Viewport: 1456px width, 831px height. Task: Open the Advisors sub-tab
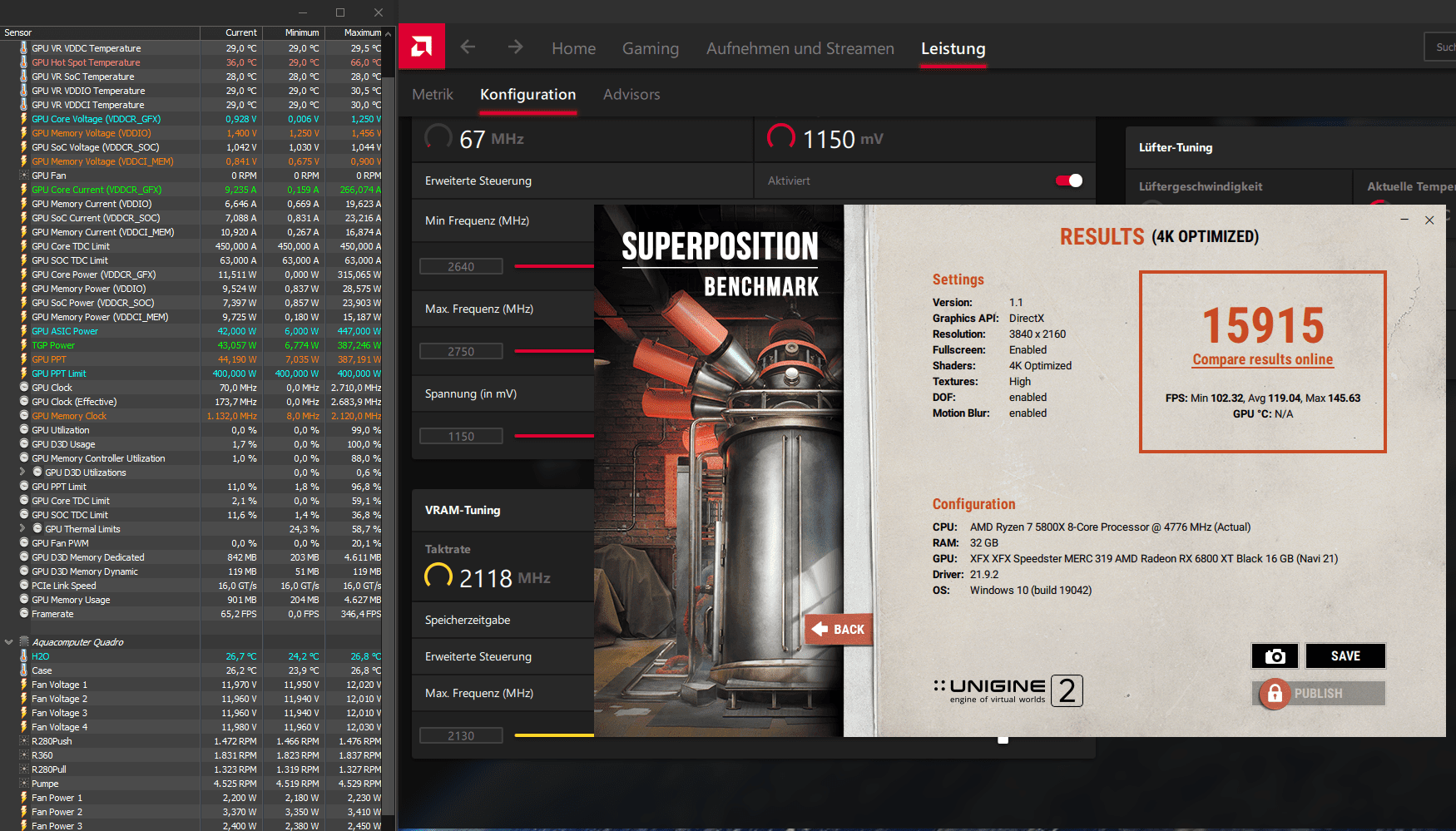click(631, 94)
